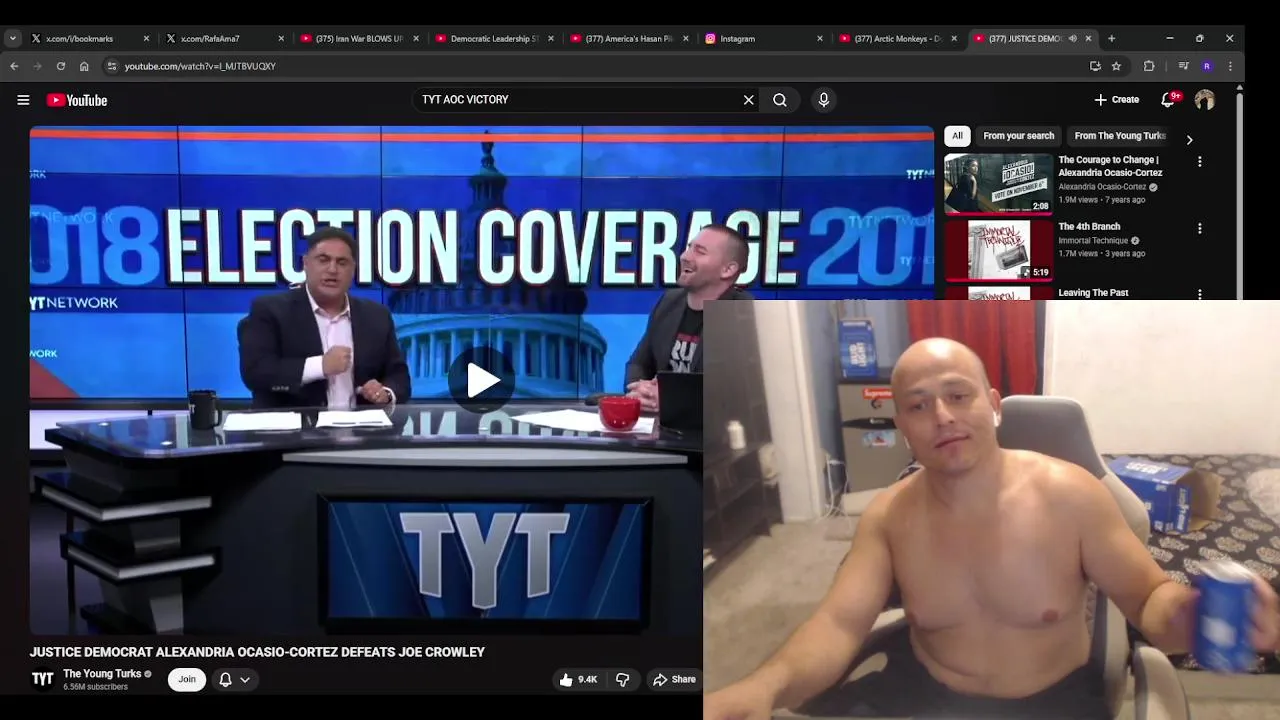Open options for The Courage to Change video
This screenshot has width=1280, height=720.
[1200, 161]
